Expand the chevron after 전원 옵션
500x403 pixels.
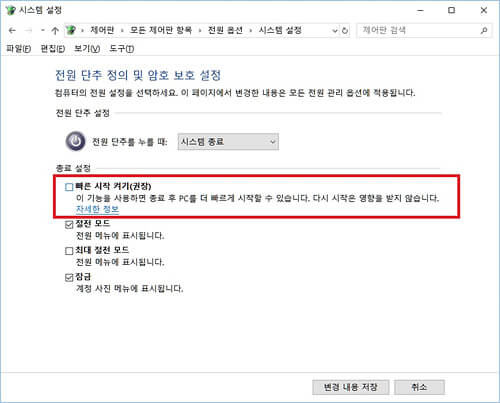click(251, 31)
